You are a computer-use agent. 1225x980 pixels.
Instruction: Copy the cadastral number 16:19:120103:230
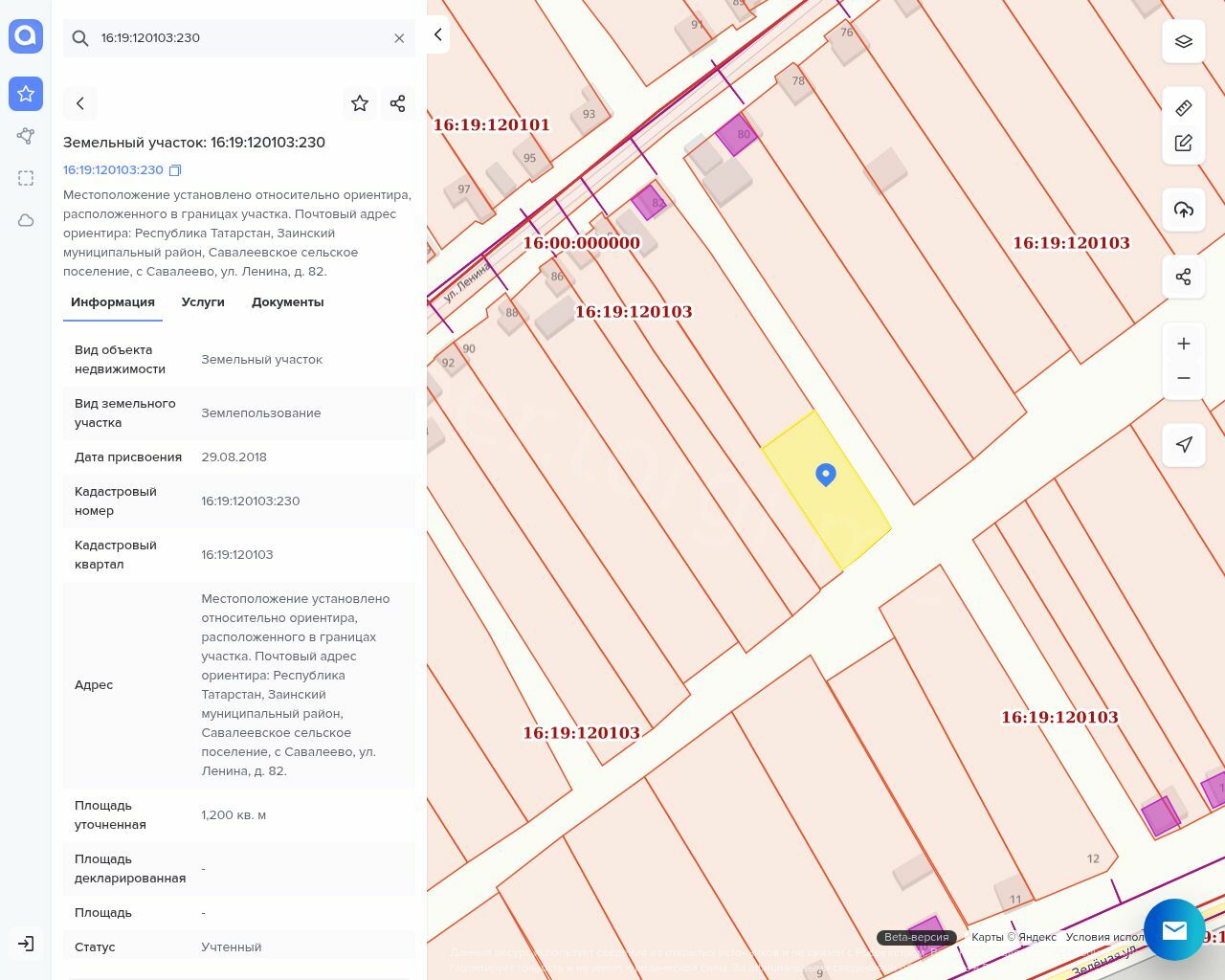coord(175,170)
